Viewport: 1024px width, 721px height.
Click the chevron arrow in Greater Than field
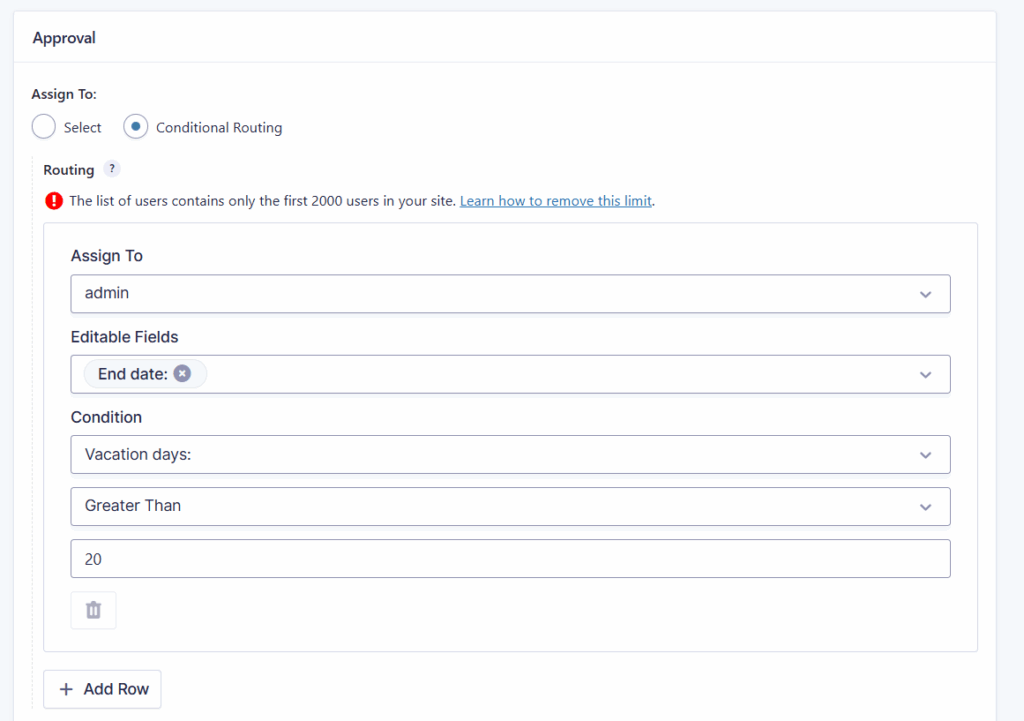click(x=925, y=507)
